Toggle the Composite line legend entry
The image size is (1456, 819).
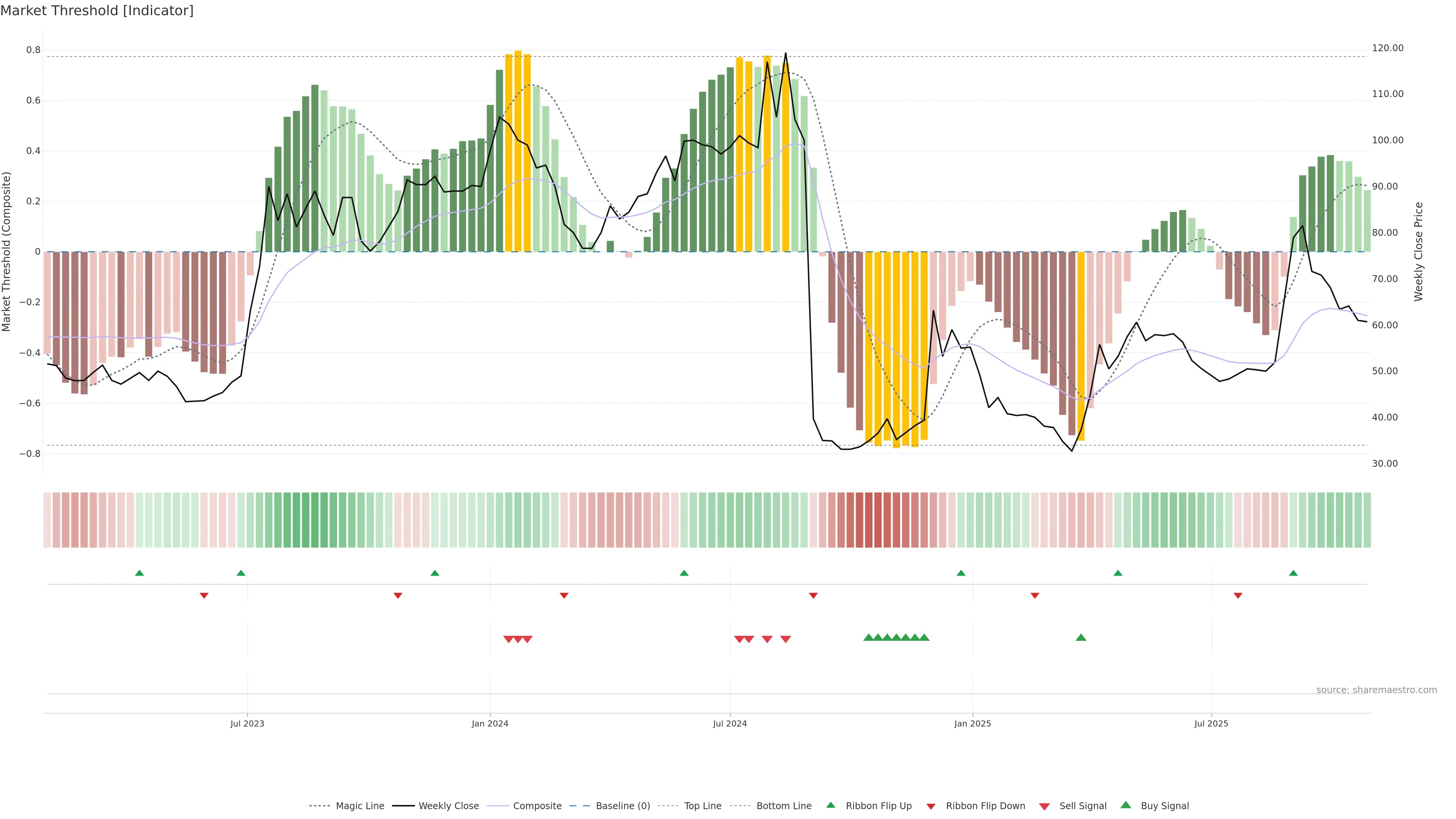click(x=537, y=806)
